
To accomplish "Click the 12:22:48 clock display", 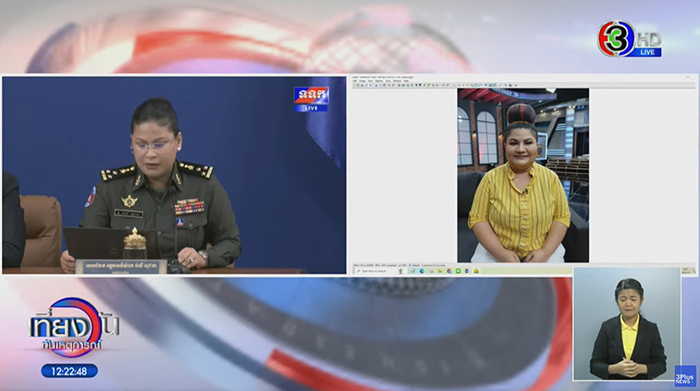I will pos(70,371).
